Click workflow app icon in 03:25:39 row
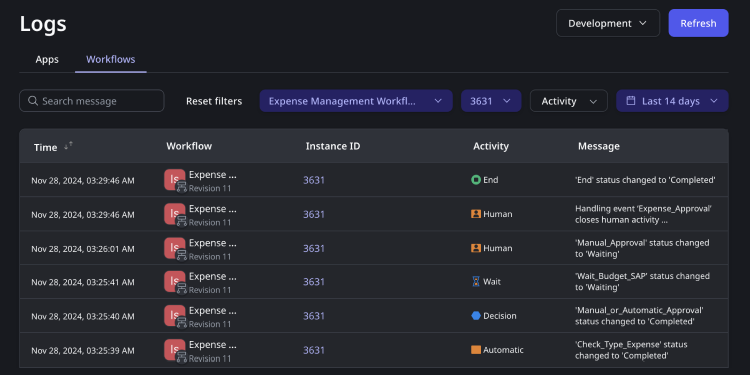Screen dimensions: 750x375 pos(175,350)
